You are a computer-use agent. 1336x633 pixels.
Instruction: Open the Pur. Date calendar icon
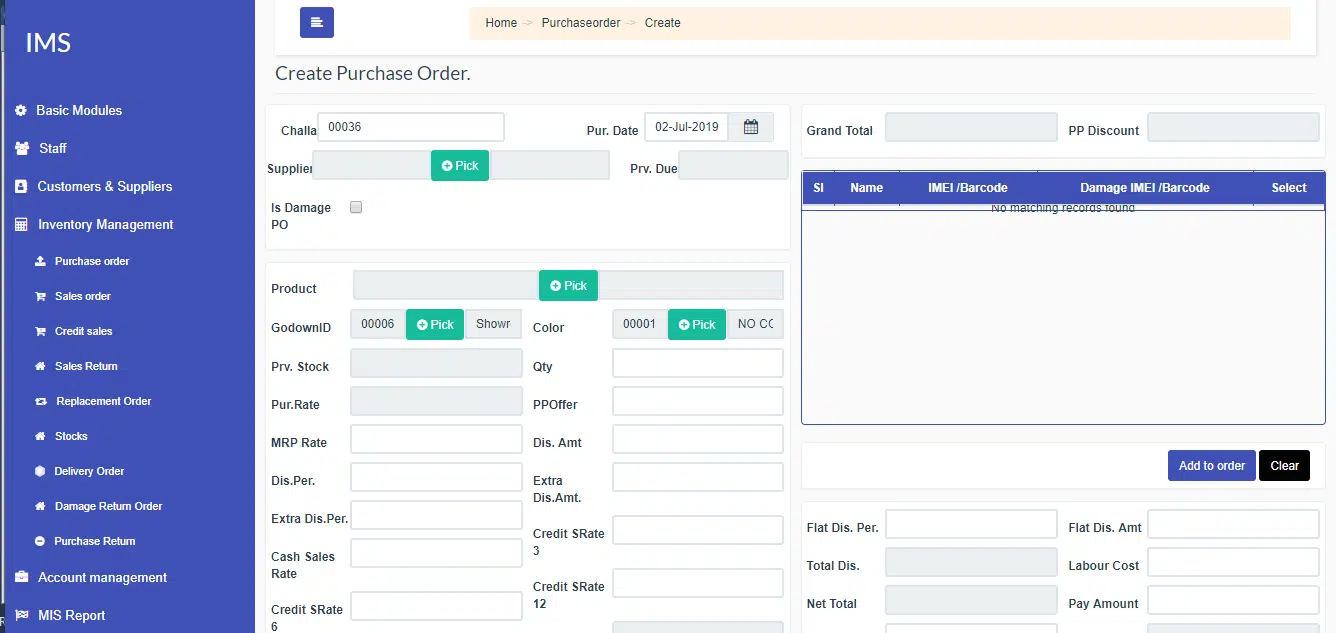coord(751,127)
